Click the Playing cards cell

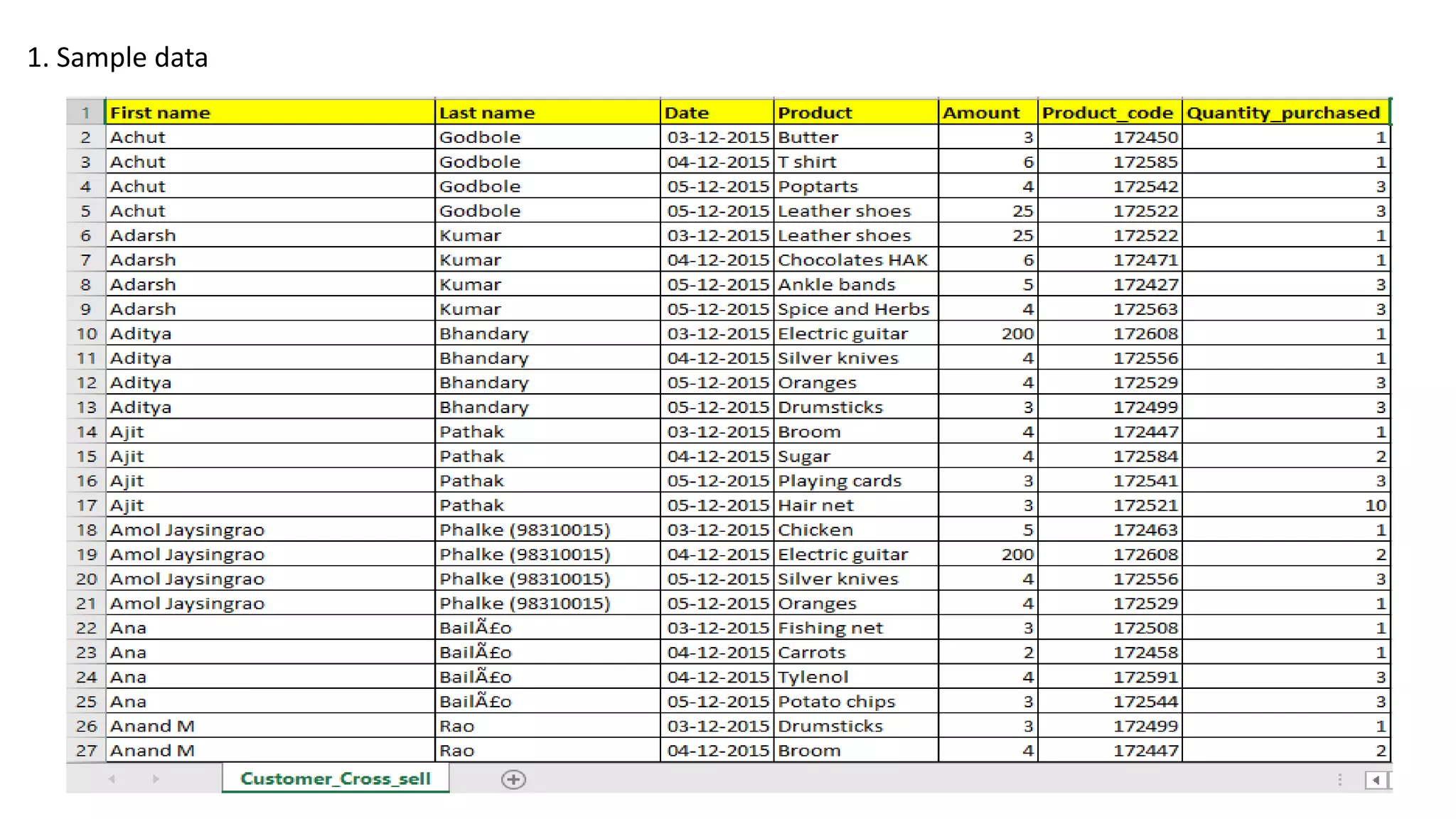[856, 481]
